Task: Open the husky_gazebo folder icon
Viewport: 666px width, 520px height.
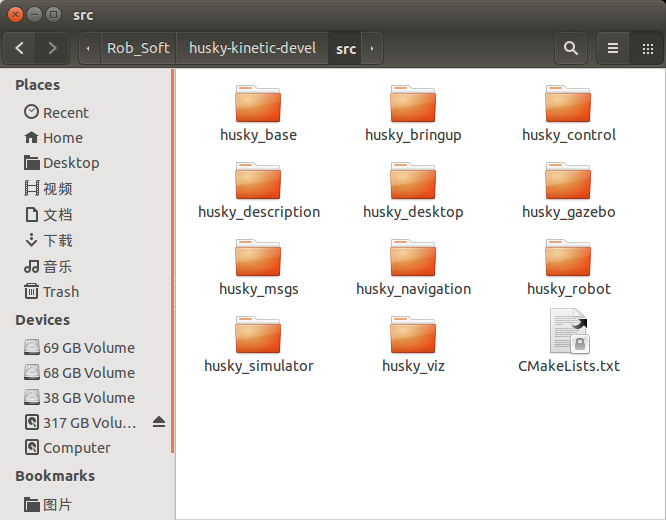Action: pos(568,182)
